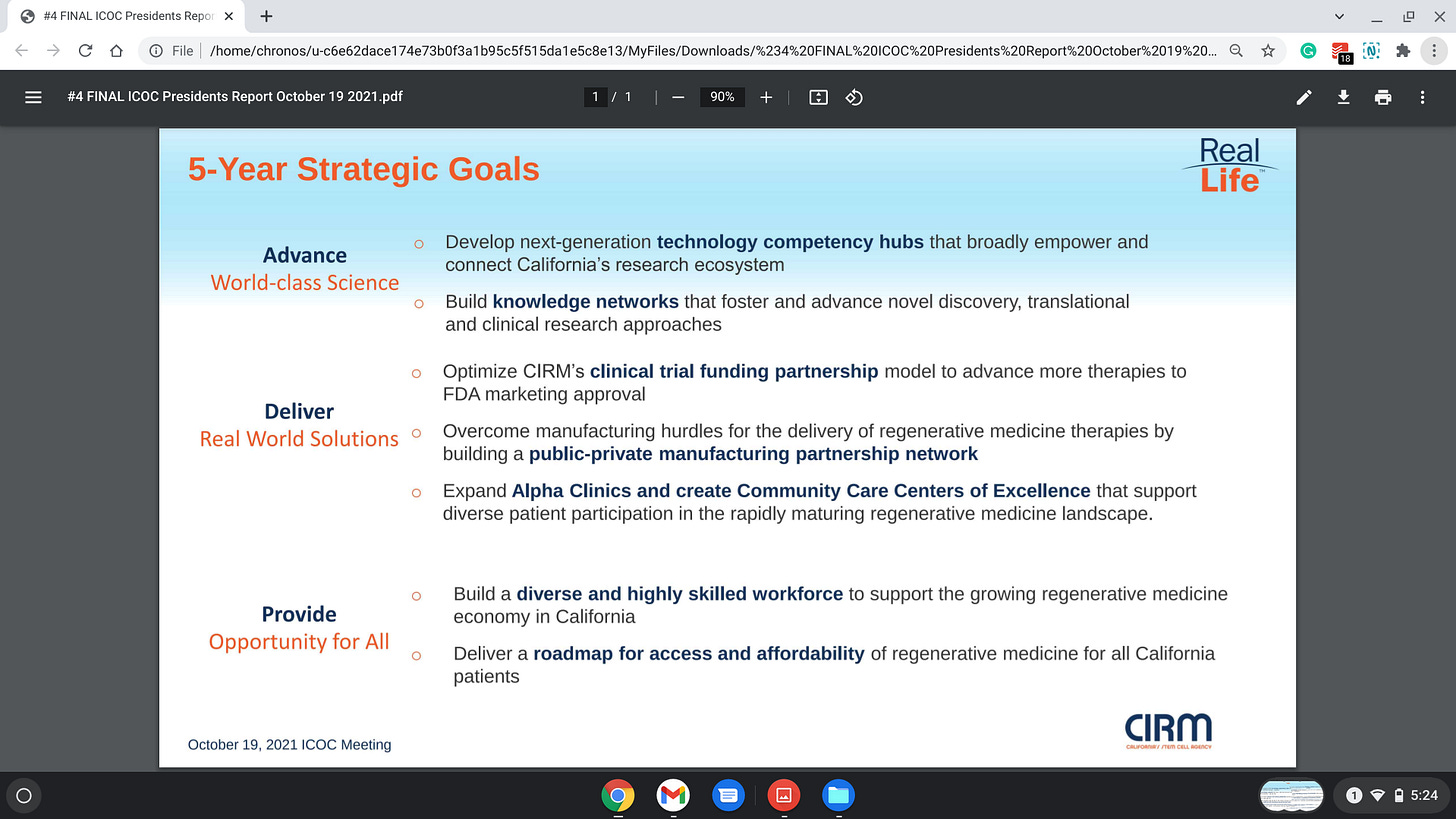Click the PDF file name title
The image size is (1456, 819).
click(x=235, y=97)
